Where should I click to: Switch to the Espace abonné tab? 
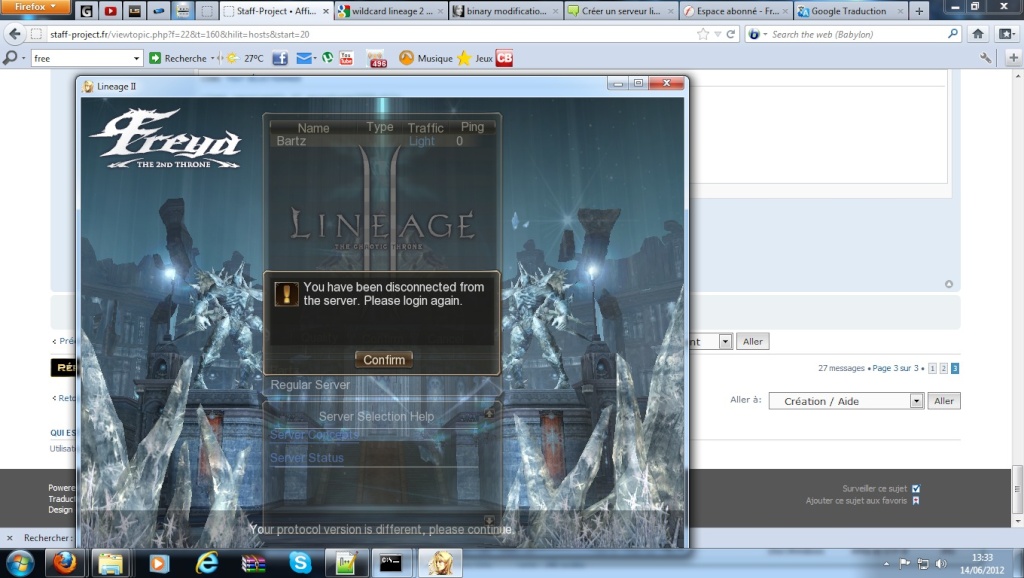(x=735, y=11)
